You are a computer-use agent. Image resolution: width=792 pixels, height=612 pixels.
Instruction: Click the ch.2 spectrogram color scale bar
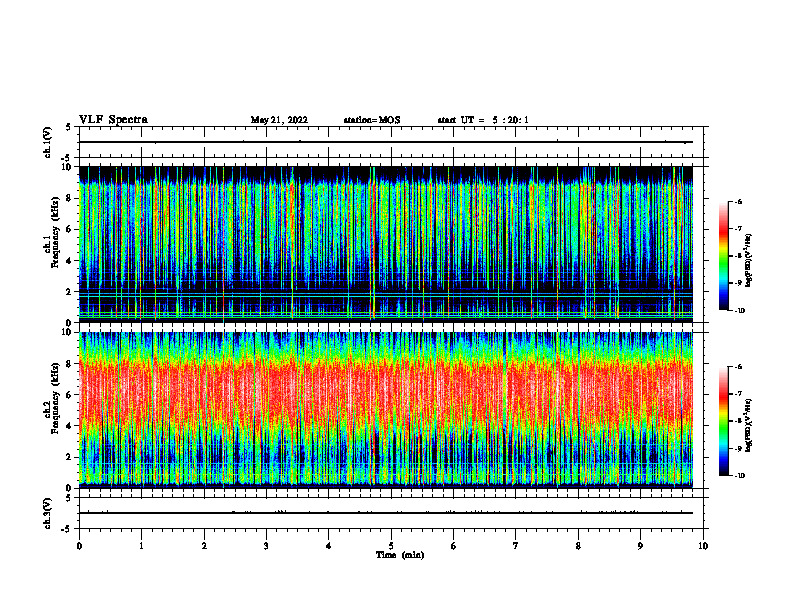point(723,421)
